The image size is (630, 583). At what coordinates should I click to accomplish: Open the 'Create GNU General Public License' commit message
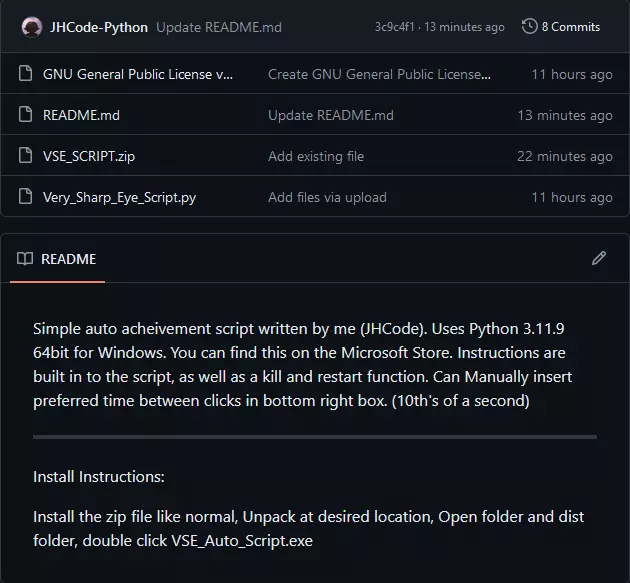(x=380, y=74)
